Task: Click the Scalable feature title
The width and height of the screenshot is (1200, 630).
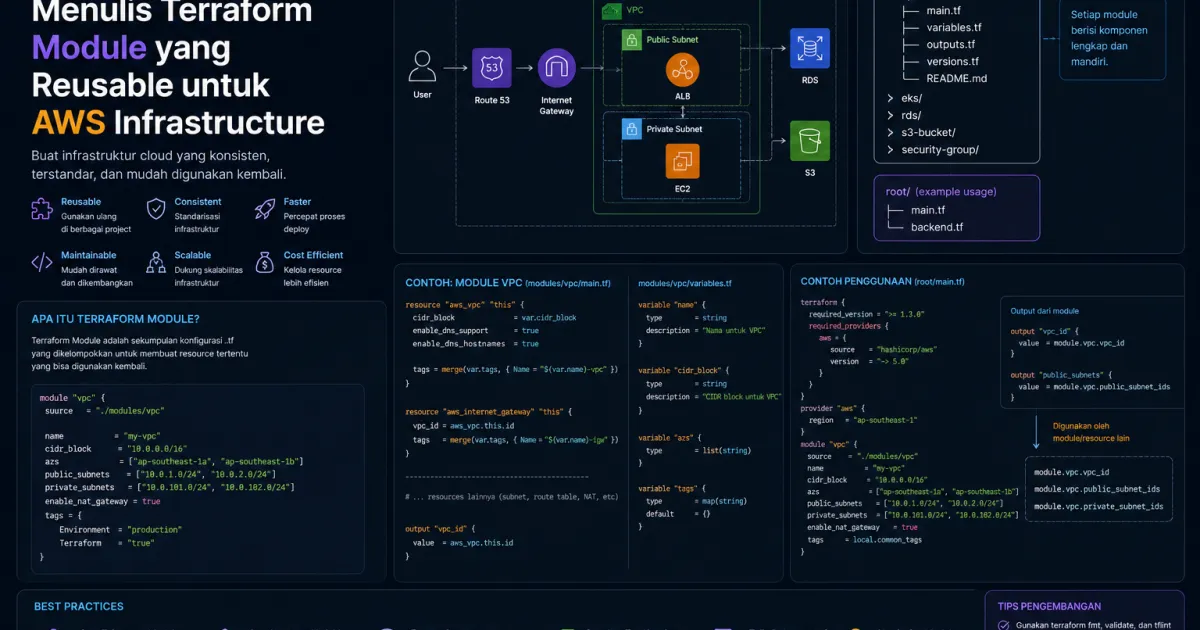Action: click(193, 255)
